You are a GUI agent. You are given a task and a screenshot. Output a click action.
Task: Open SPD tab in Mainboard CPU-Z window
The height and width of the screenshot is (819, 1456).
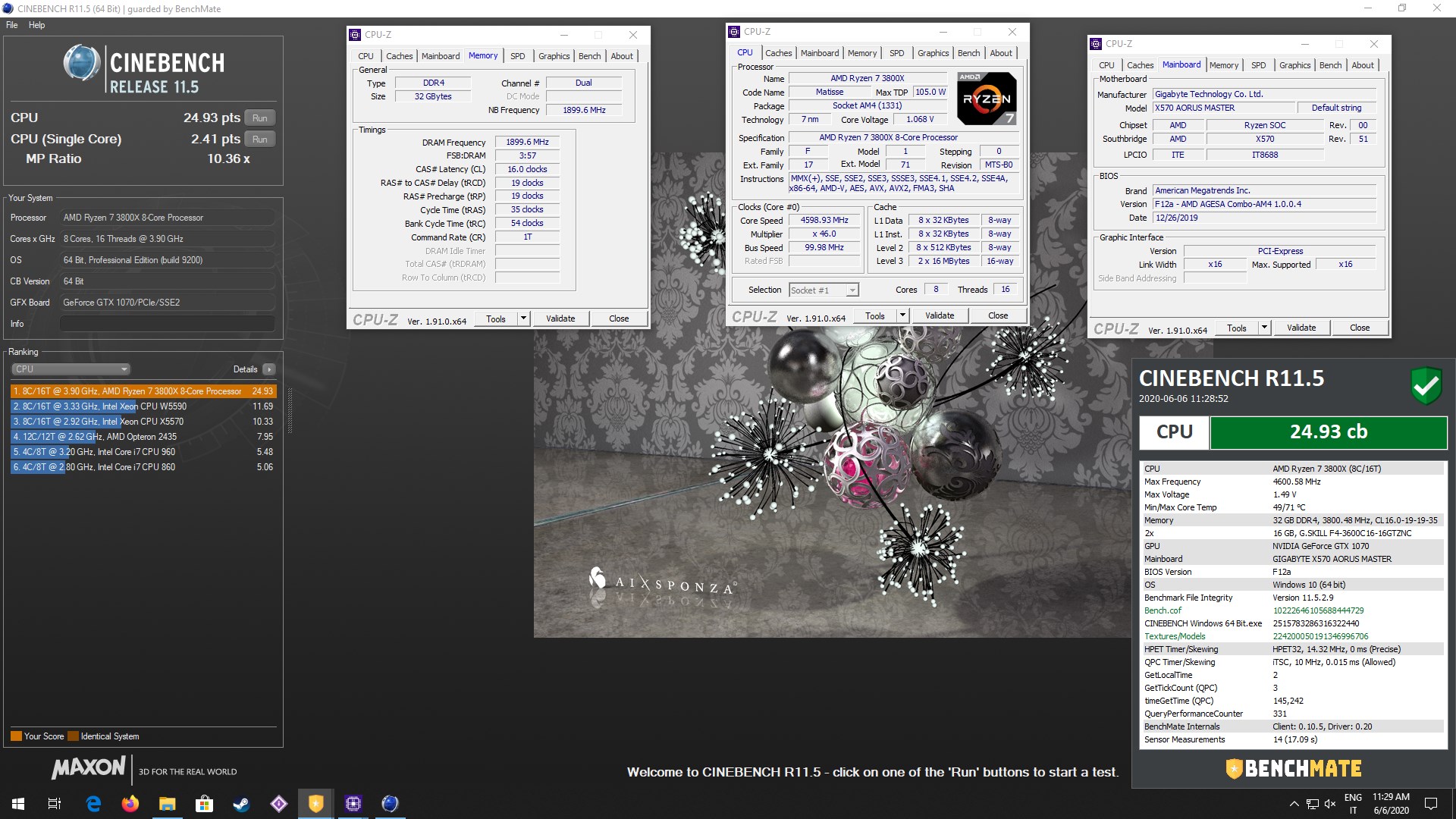tap(1259, 65)
